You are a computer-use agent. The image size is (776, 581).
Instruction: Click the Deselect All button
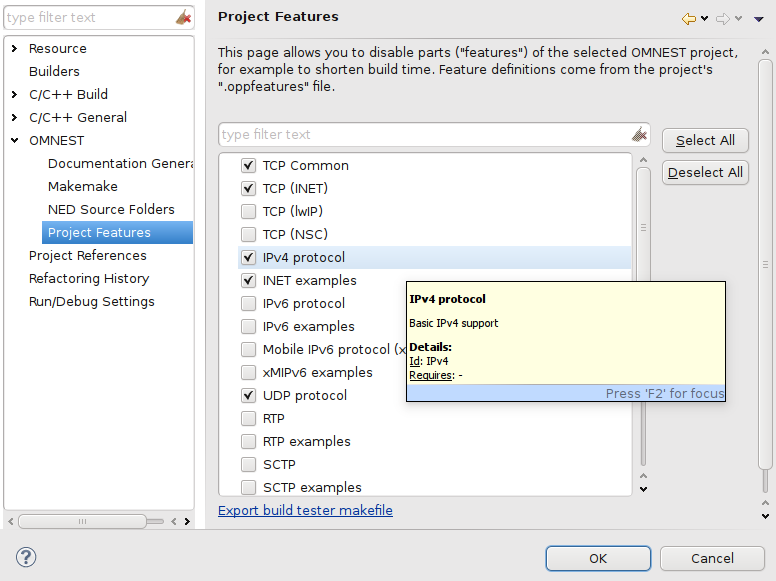click(705, 173)
